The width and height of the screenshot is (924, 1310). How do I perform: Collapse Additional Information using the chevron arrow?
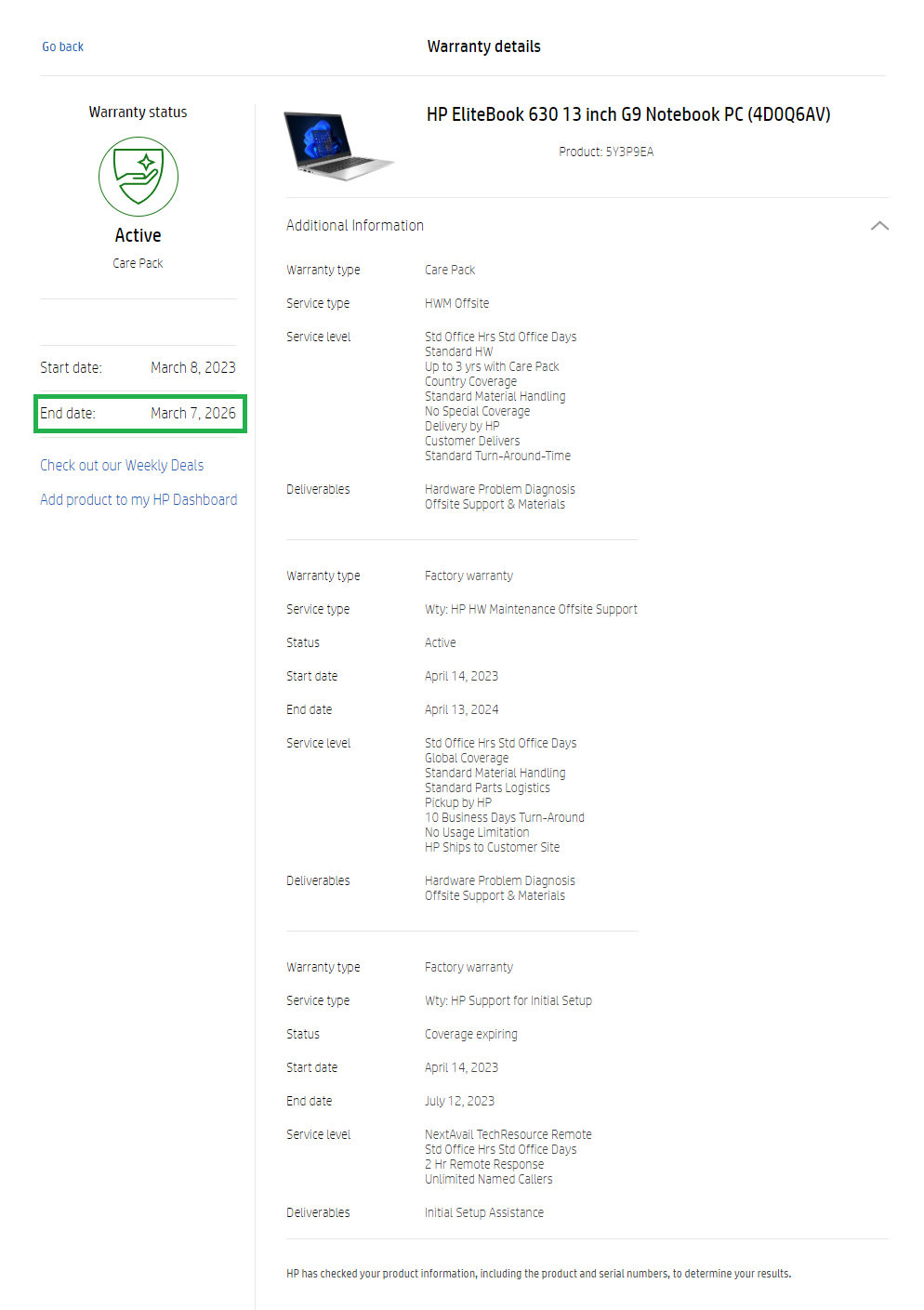[x=879, y=226]
